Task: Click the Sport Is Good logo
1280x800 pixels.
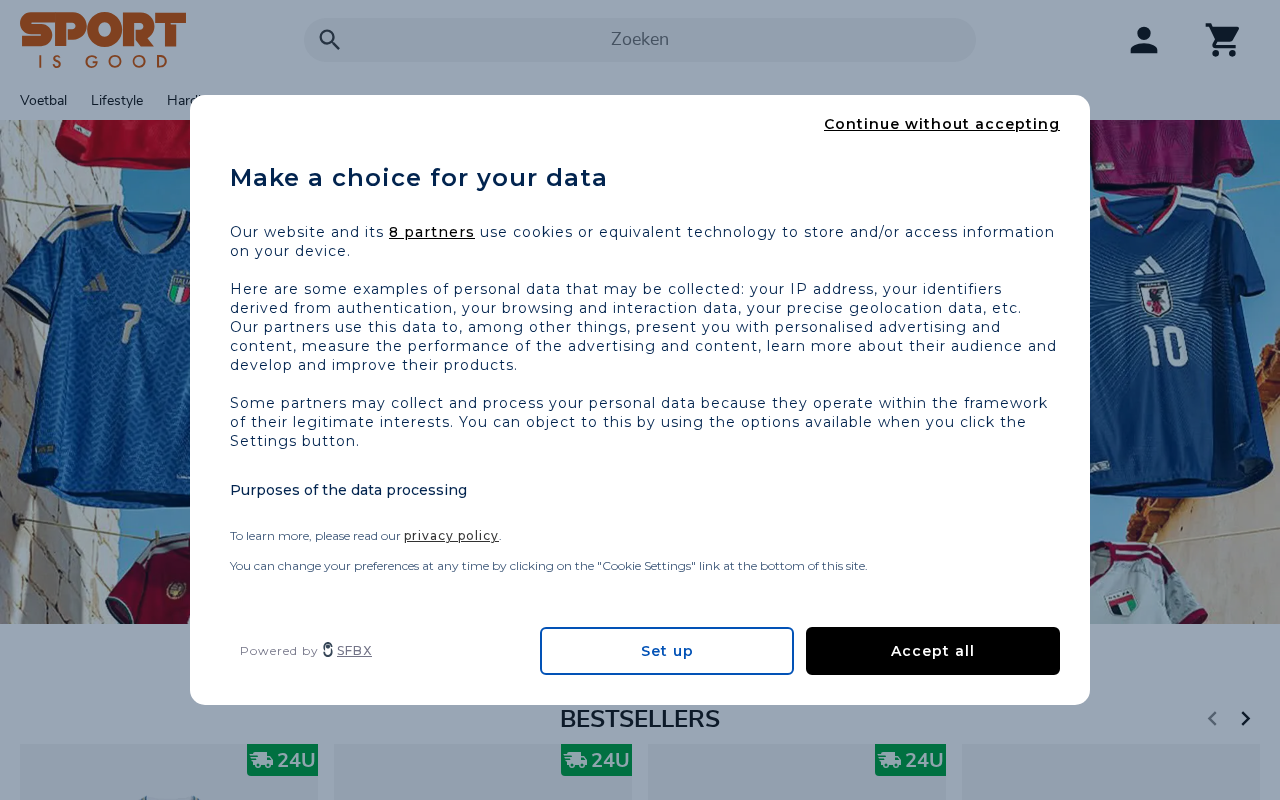Action: coord(103,40)
